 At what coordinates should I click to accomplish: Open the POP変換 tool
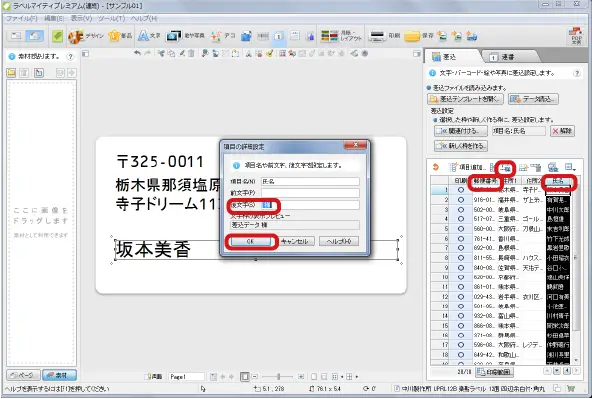tap(576, 36)
